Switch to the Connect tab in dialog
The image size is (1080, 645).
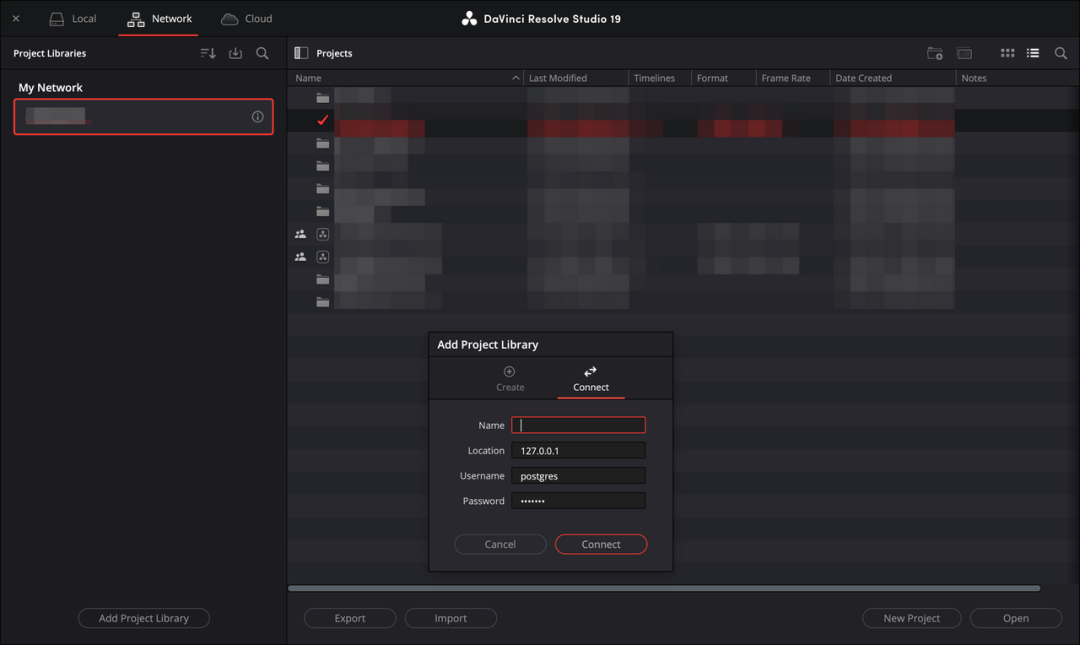[591, 380]
